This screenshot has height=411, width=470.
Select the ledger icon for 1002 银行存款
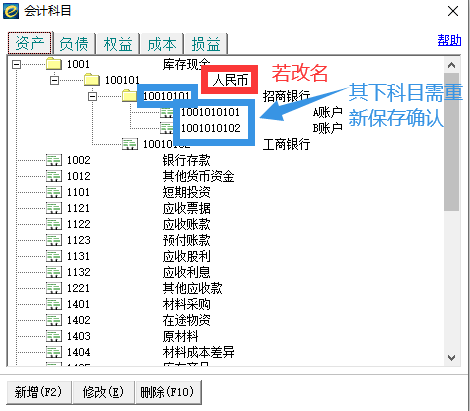(x=54, y=160)
